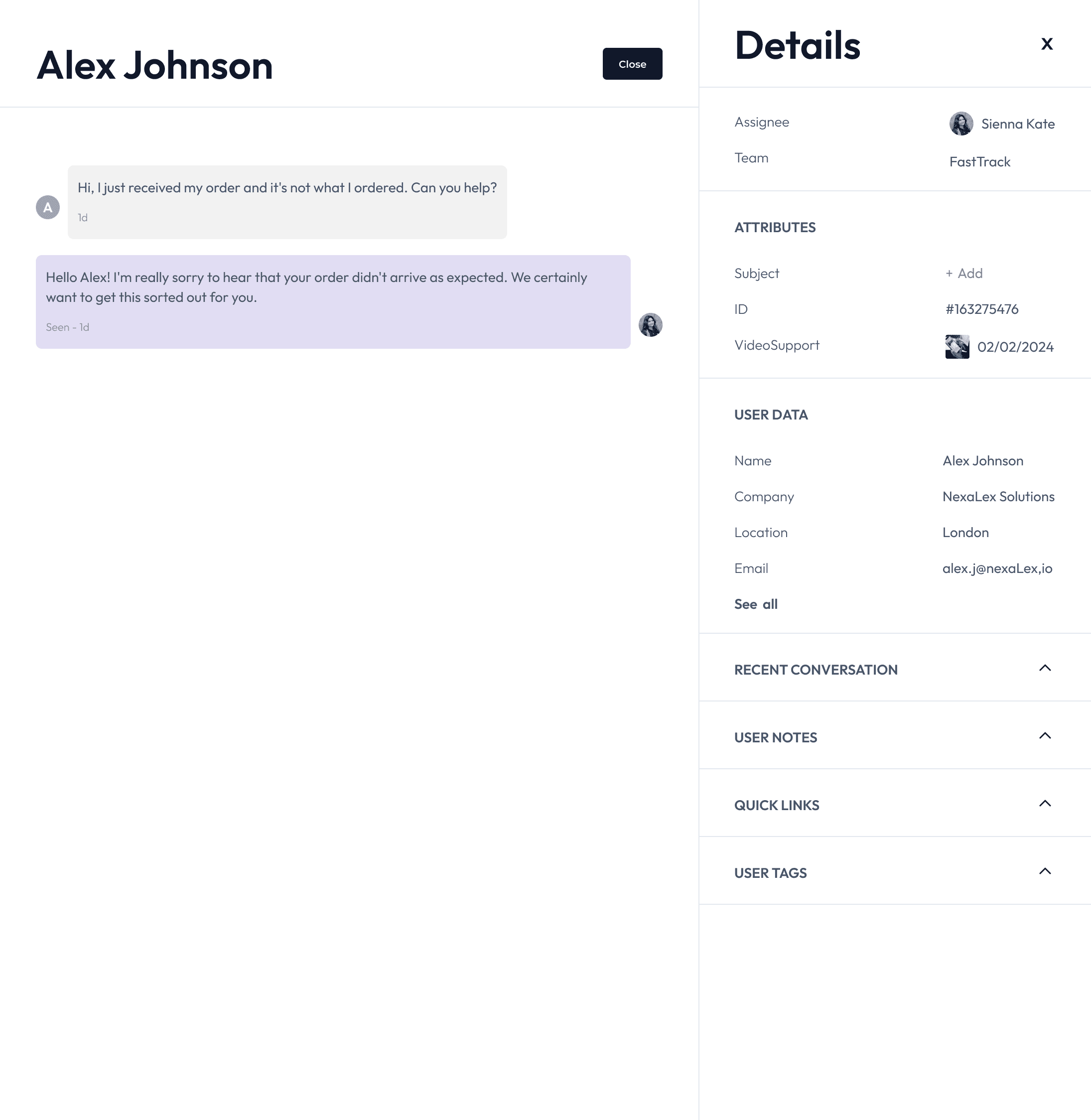Screen dimensions: 1091x1120
Task: Click the Details panel heading
Action: tap(797, 45)
